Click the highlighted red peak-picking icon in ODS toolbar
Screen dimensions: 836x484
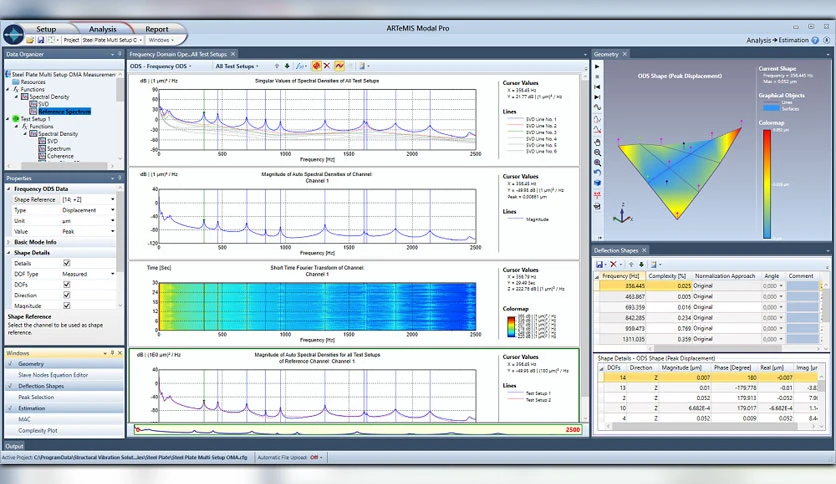317,66
